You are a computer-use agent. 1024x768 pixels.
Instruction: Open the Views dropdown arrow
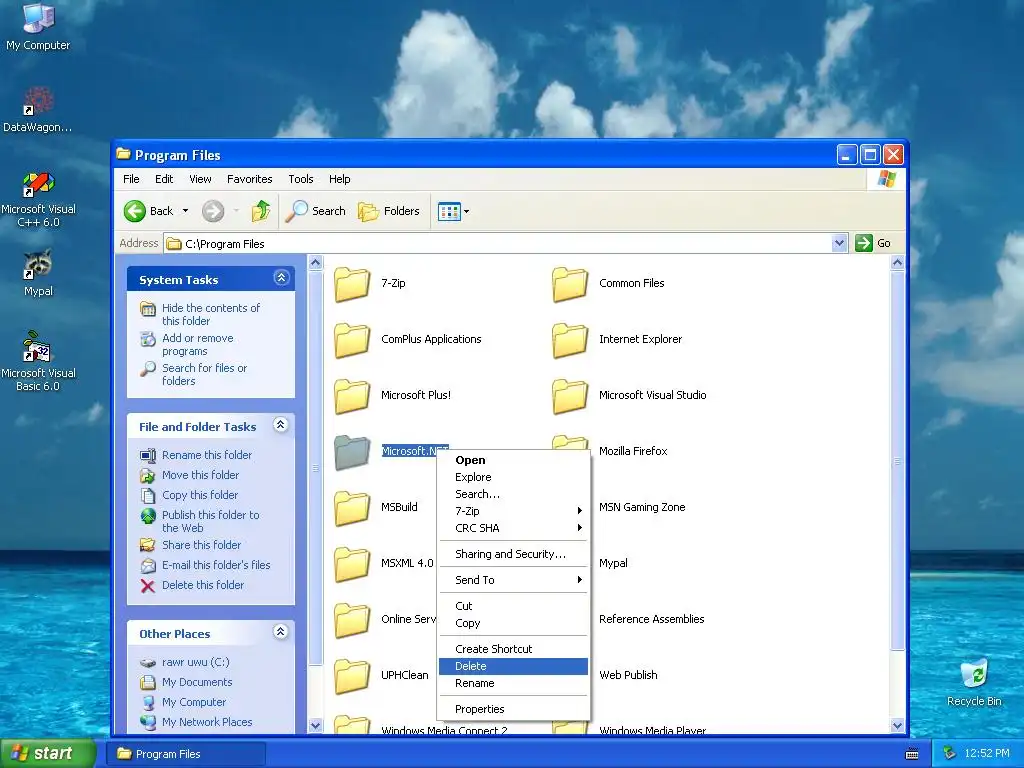tap(466, 212)
